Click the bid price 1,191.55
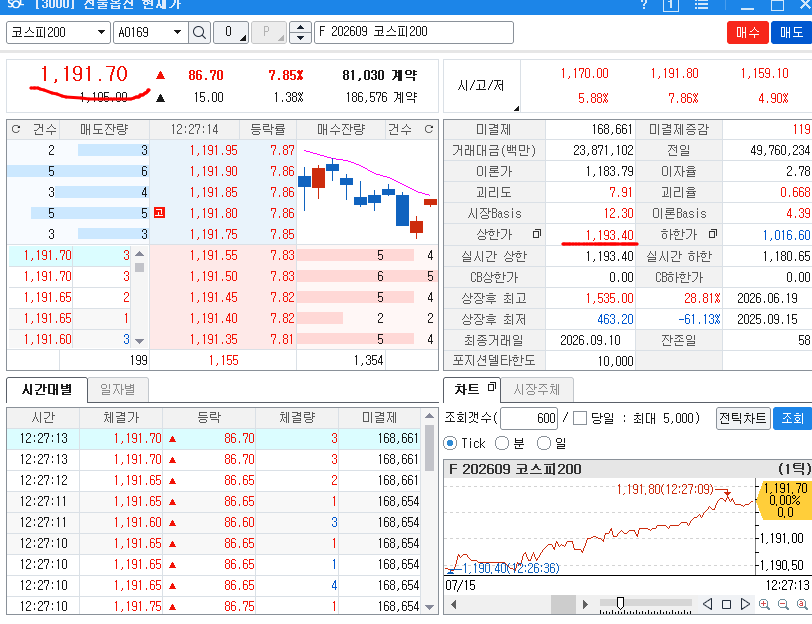The height and width of the screenshot is (624, 812). pos(213,255)
